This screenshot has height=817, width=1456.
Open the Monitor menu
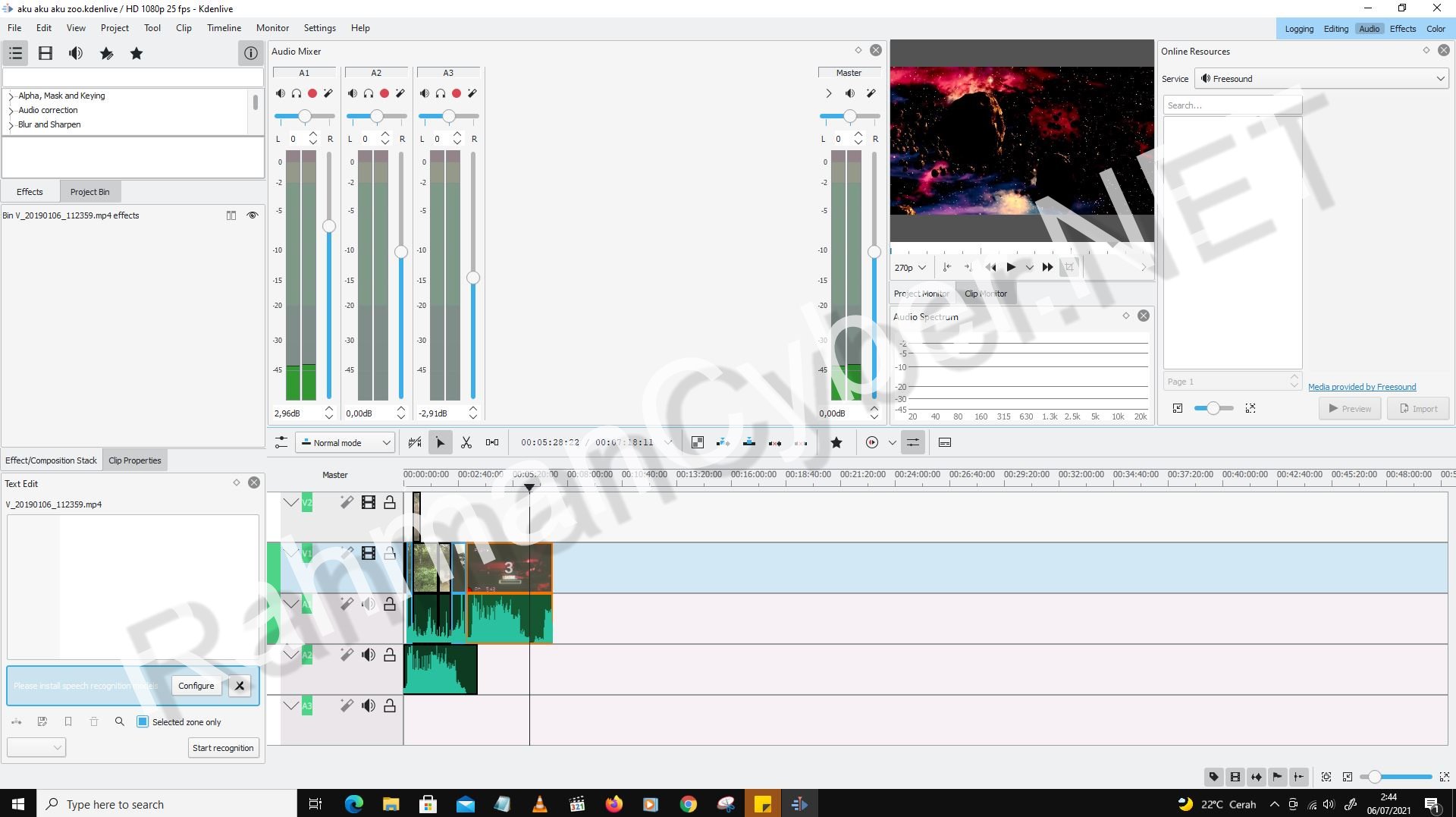(272, 28)
